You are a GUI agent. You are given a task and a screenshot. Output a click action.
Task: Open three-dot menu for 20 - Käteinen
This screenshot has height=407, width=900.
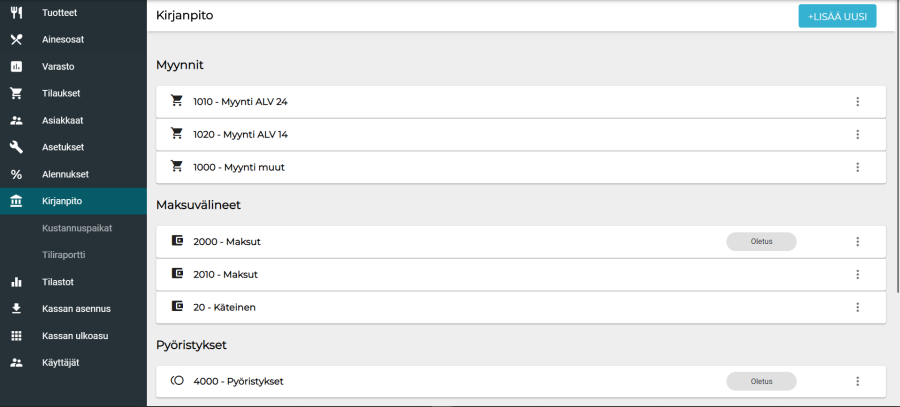click(857, 307)
